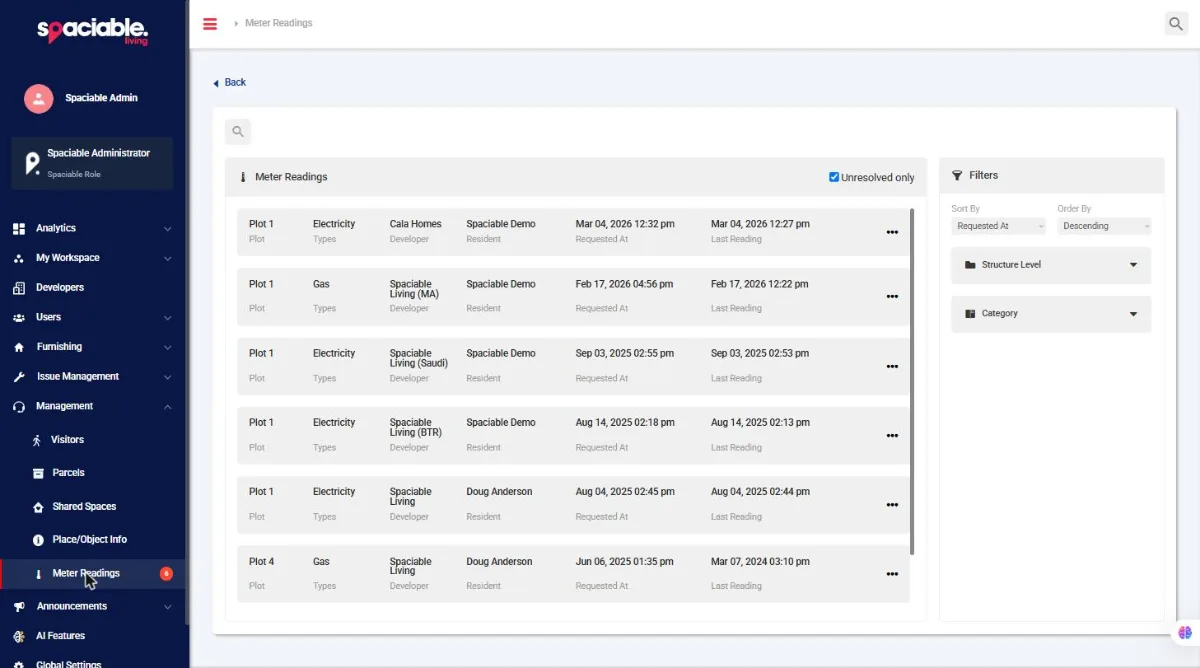Click the Analytics sidebar icon

19,229
